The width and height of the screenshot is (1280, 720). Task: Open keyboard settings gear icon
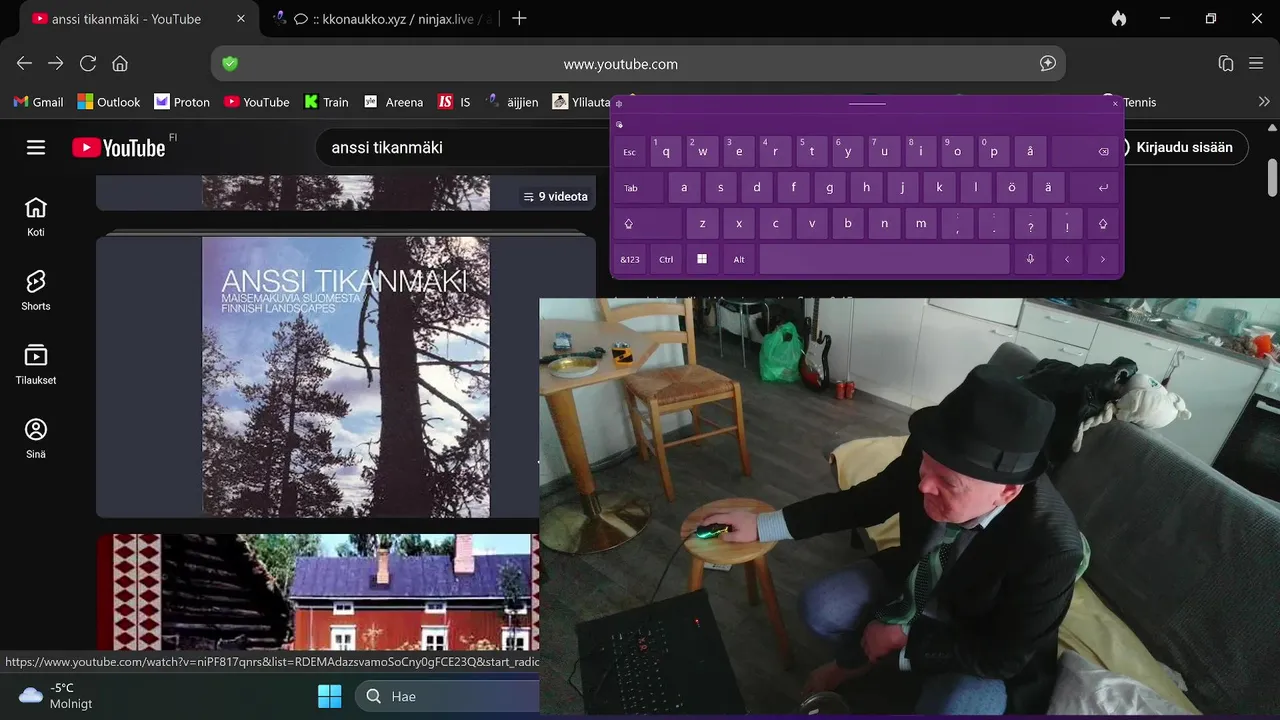[x=619, y=103]
